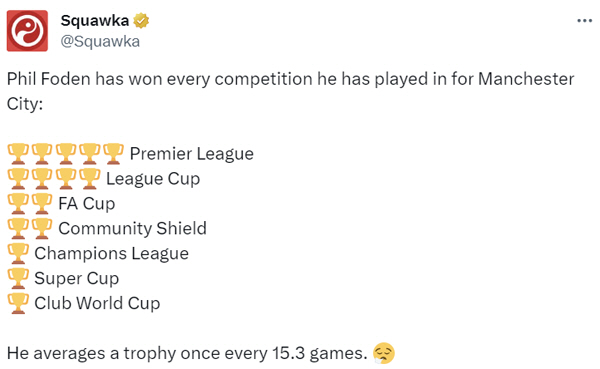Click the 15.3 games sentence
The height and width of the screenshot is (369, 600).
[x=187, y=353]
